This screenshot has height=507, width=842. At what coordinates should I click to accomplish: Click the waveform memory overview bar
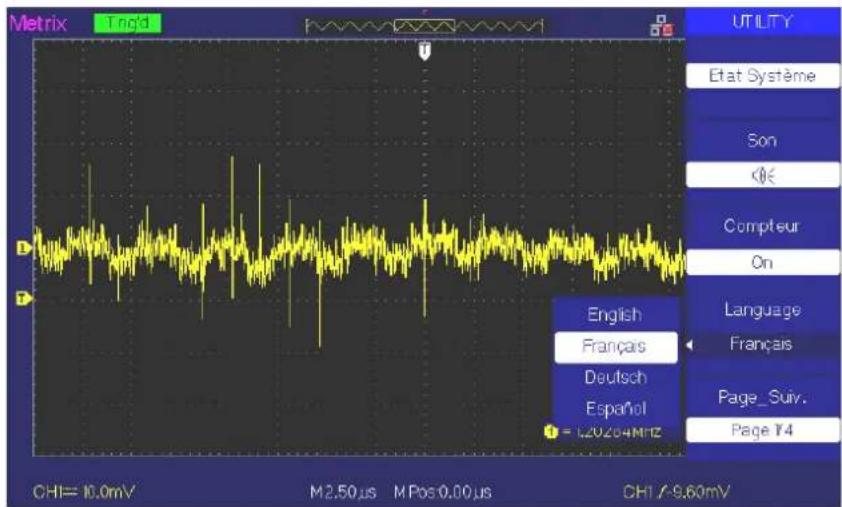[x=424, y=25]
